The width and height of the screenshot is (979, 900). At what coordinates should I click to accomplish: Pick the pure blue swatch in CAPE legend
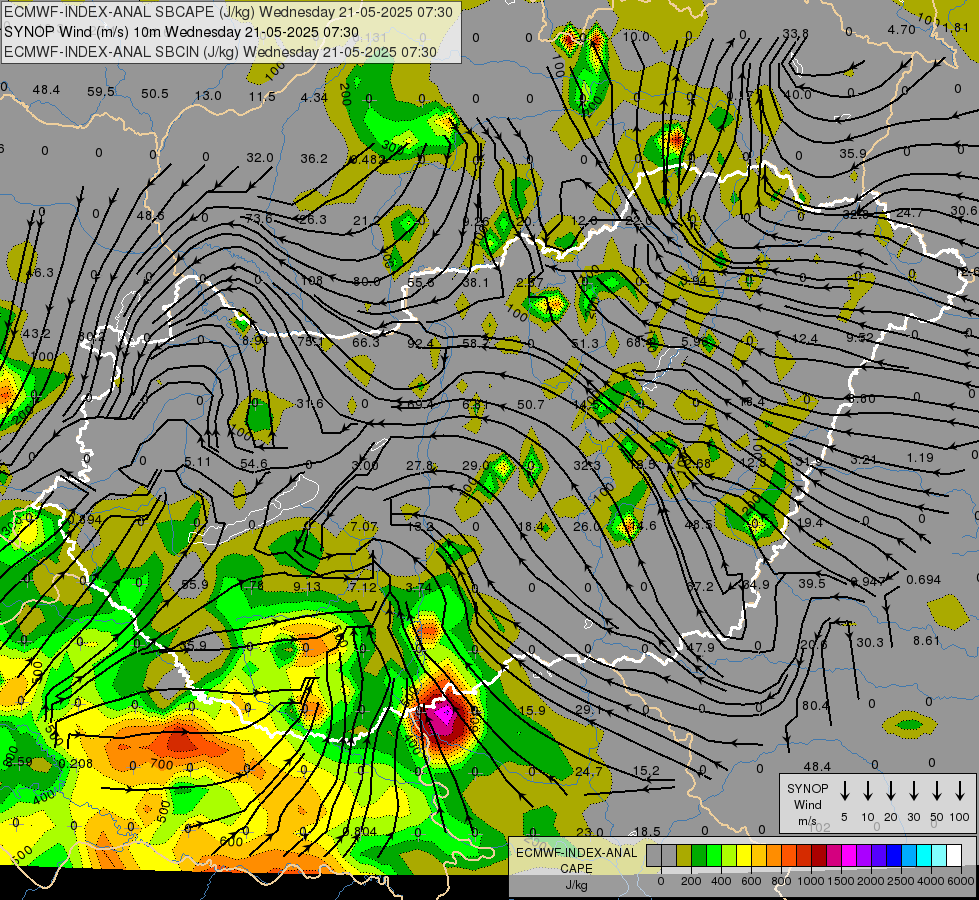pos(893,856)
